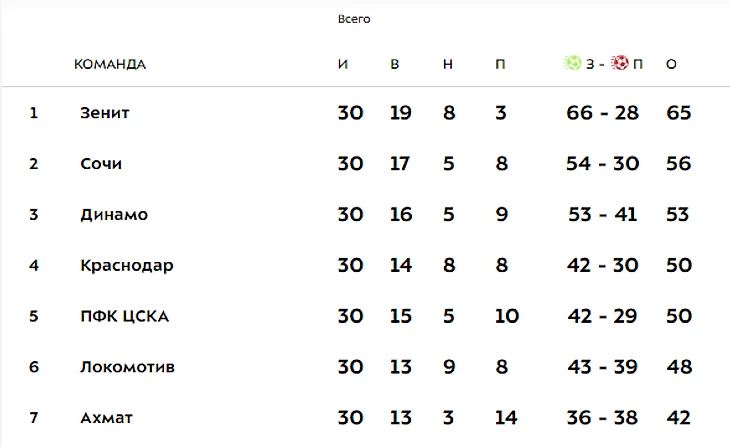Click Зенит's 65 points value
This screenshot has width=730, height=447.
(x=678, y=113)
